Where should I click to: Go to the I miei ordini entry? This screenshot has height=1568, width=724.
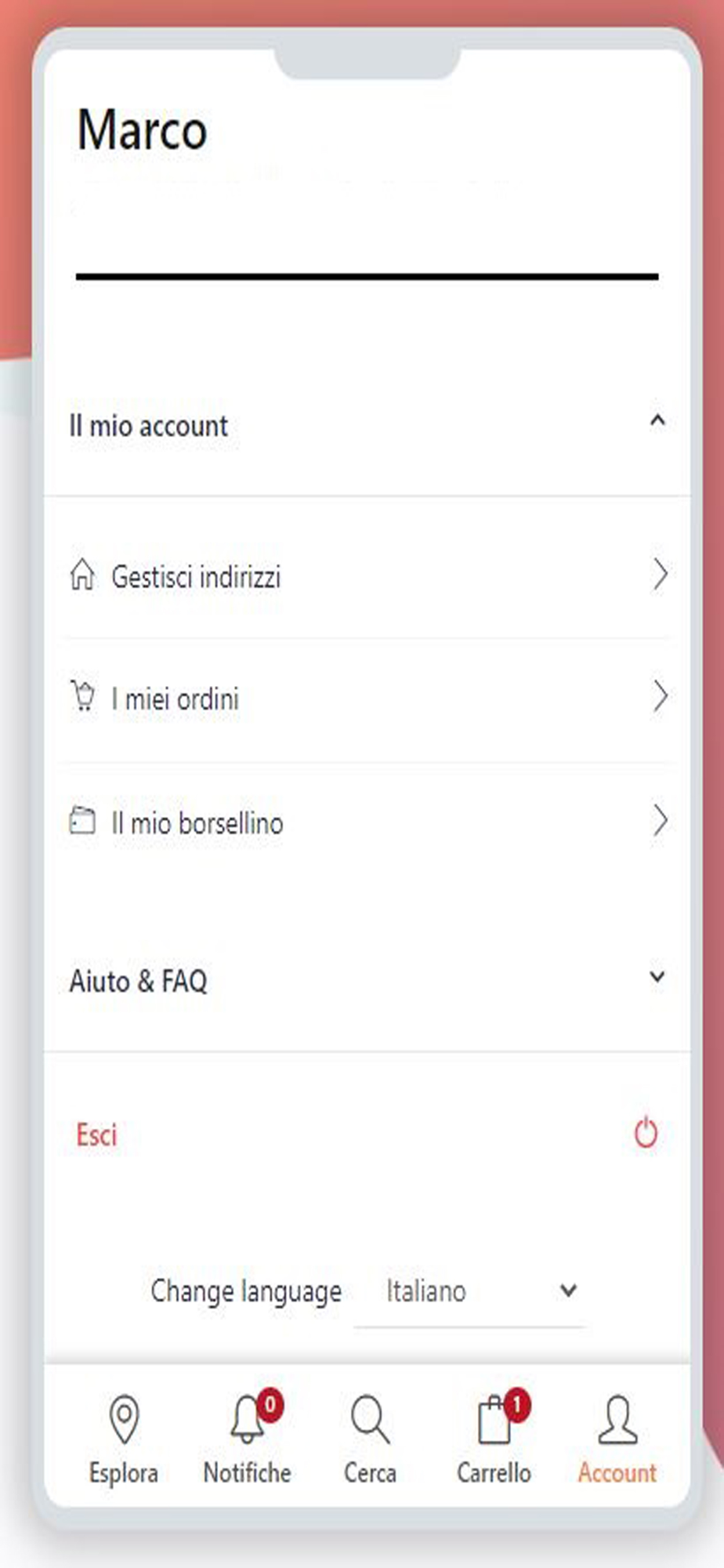coord(368,698)
